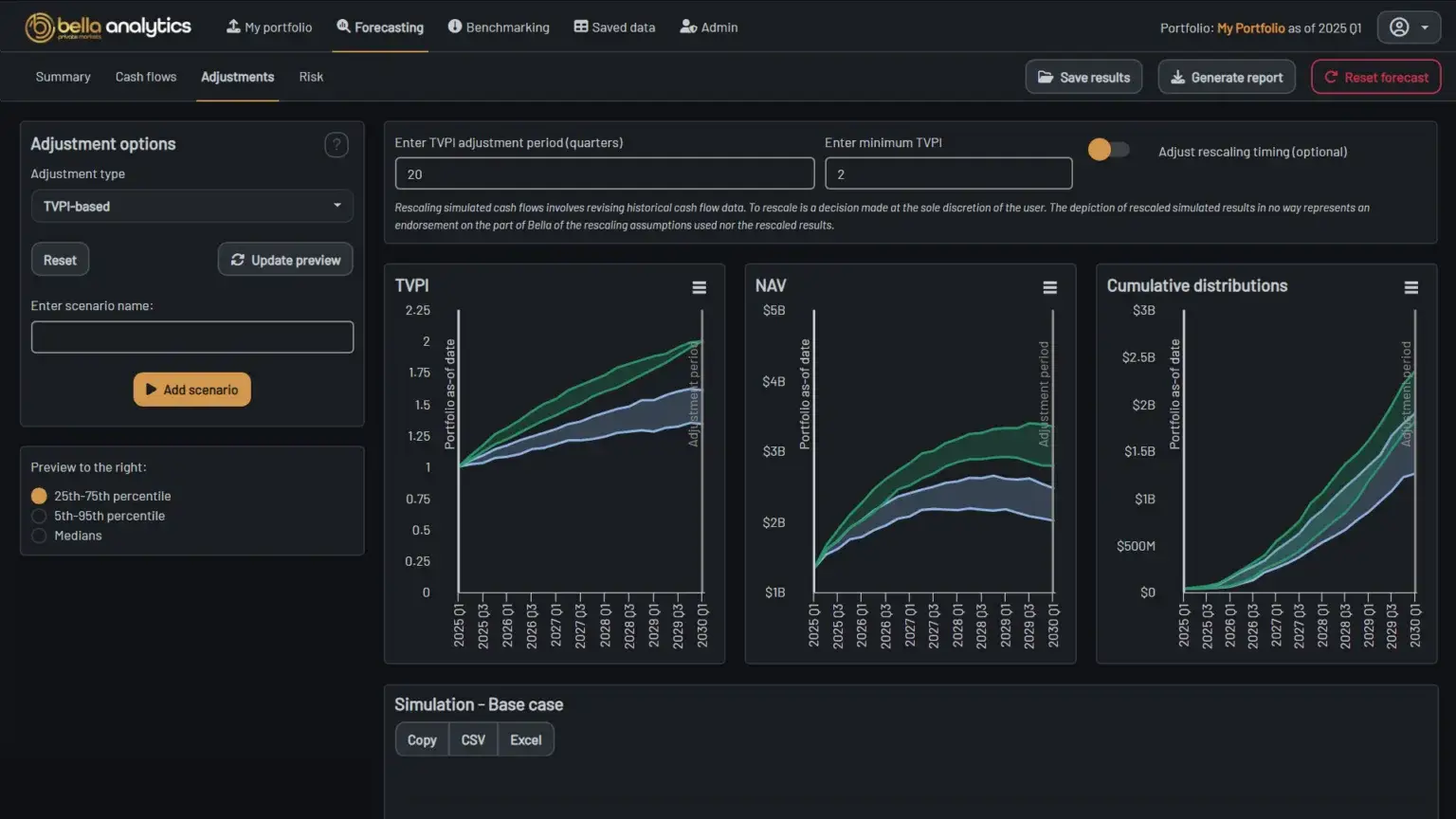Image resolution: width=1456 pixels, height=819 pixels.
Task: Click the My Portfolio link in header
Action: pyautogui.click(x=1250, y=27)
